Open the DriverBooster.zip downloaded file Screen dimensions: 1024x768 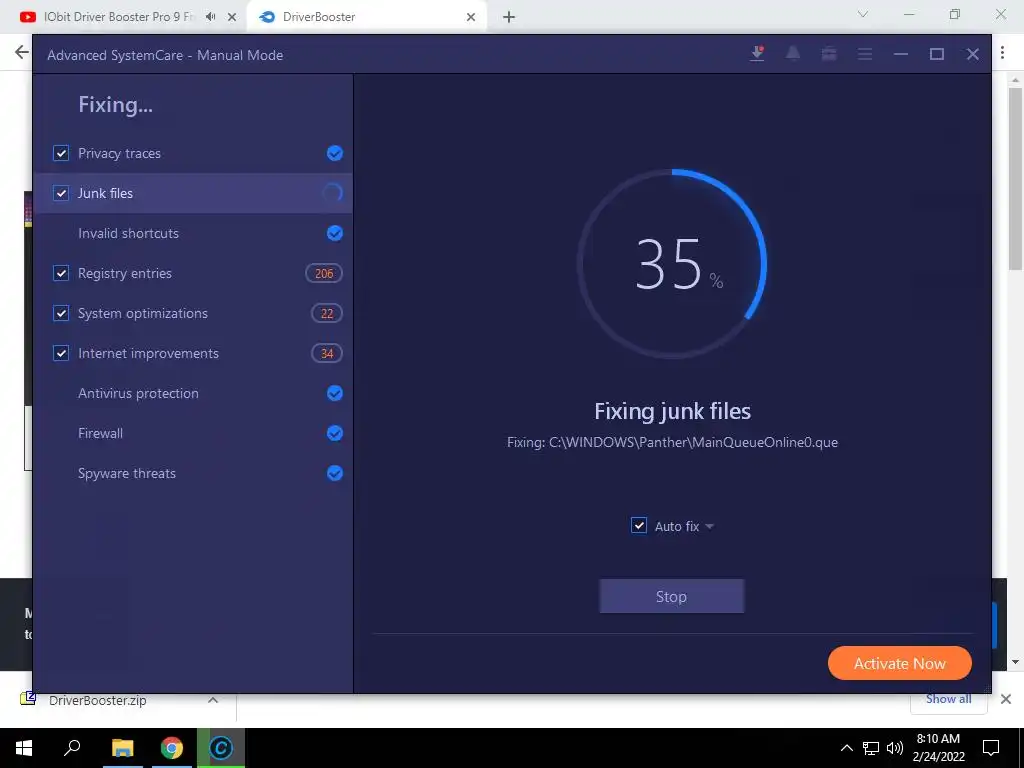pos(97,700)
